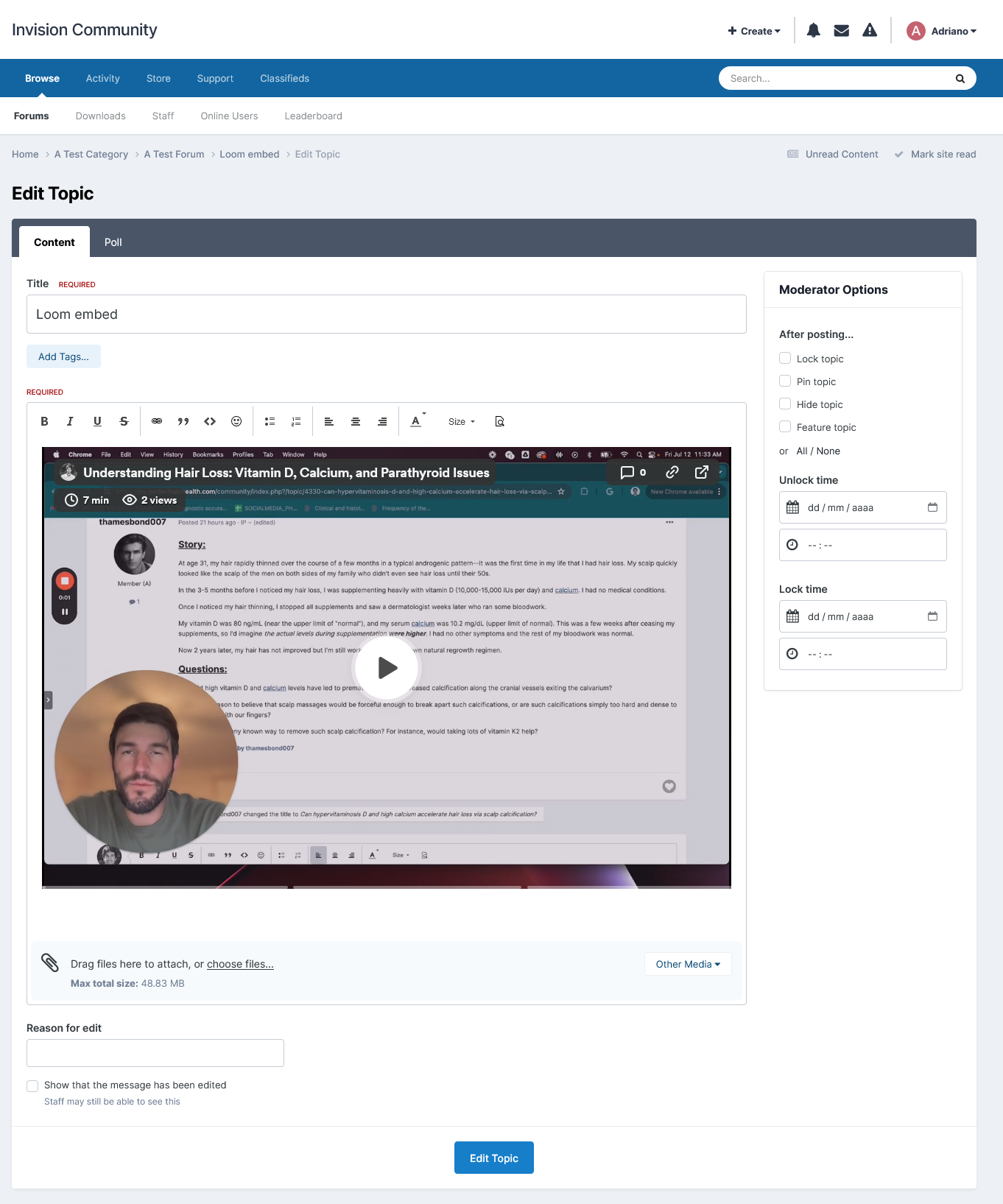This screenshot has height=1204, width=1003.
Task: Enable the Lock topic checkbox
Action: (x=785, y=358)
